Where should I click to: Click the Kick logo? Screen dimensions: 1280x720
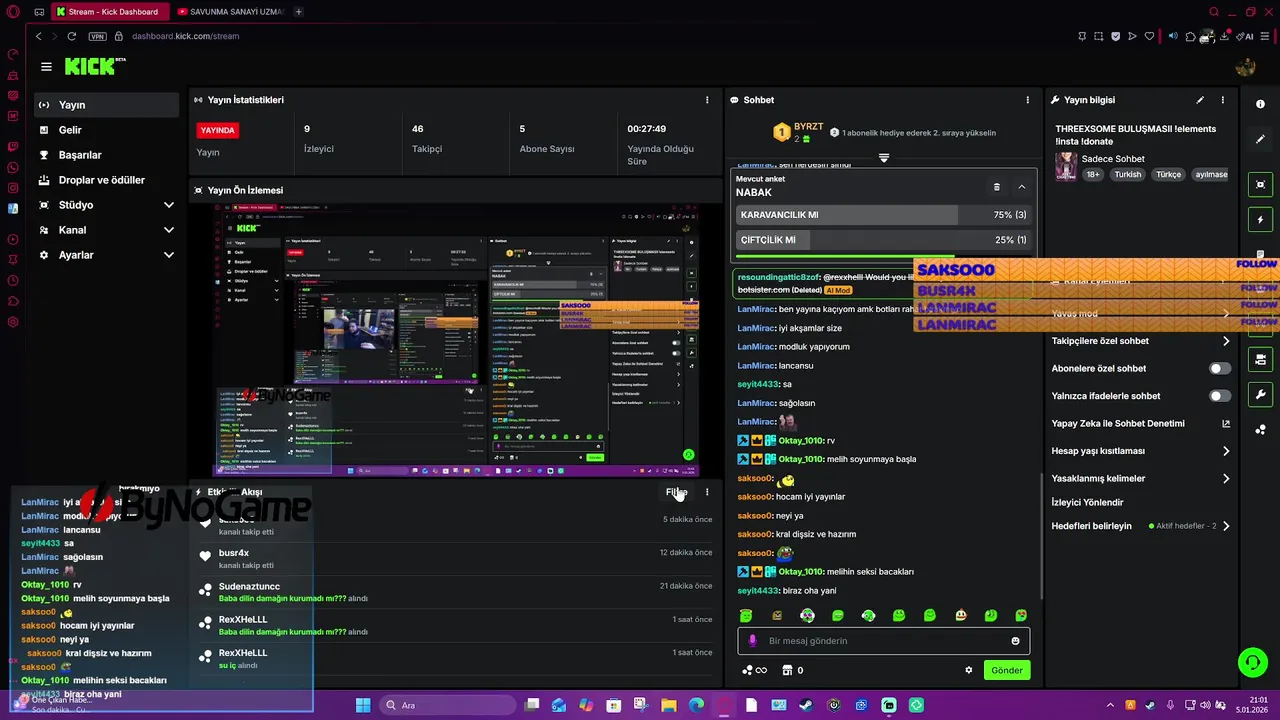click(x=91, y=66)
